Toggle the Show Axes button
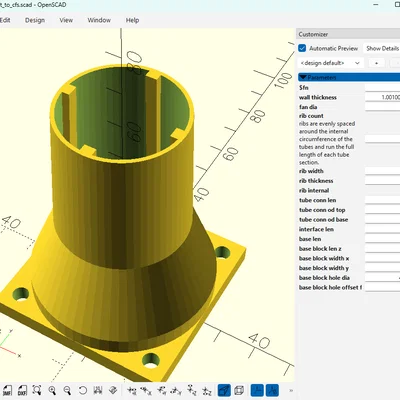Screen dimensions: 400x400 (257, 390)
